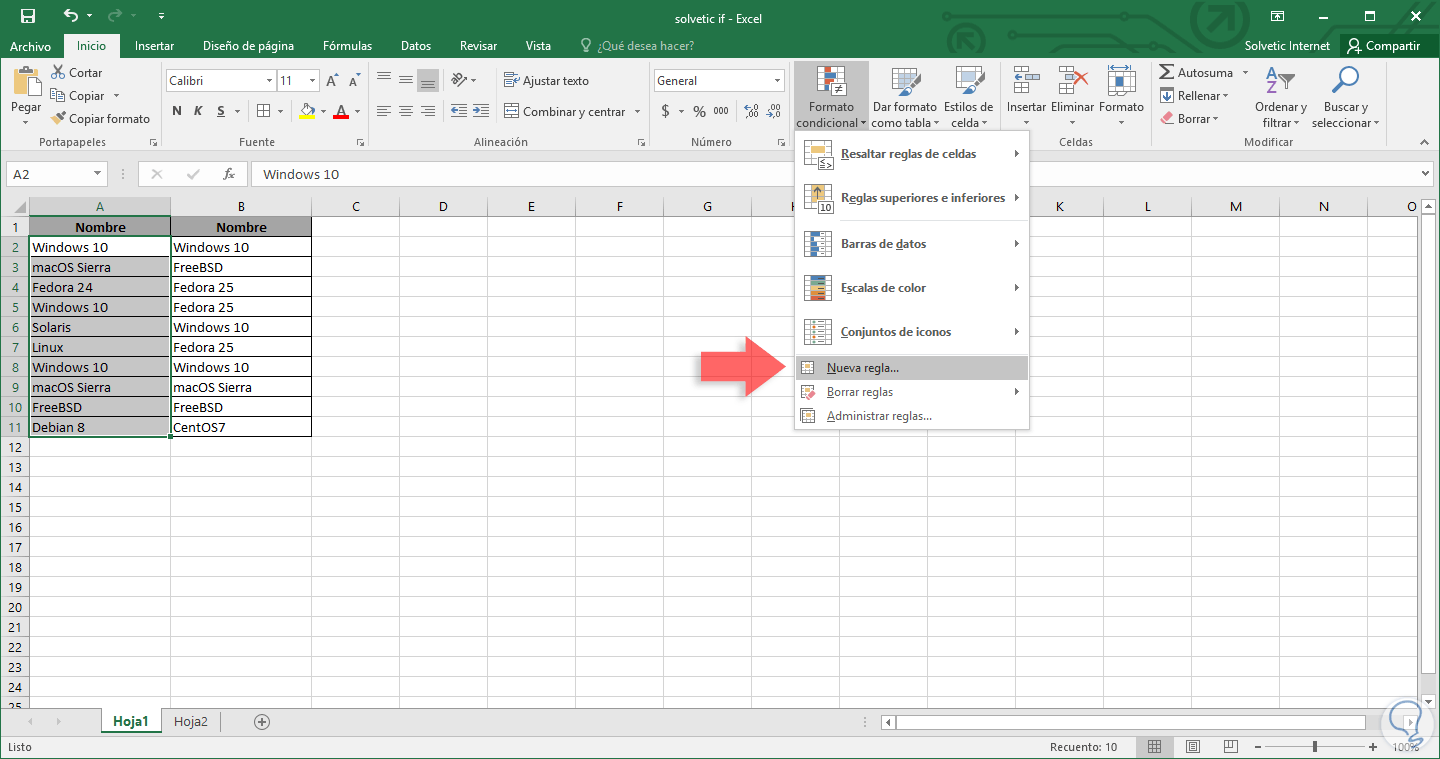Click the text orientation icon
The height and width of the screenshot is (759, 1440).
click(x=460, y=80)
